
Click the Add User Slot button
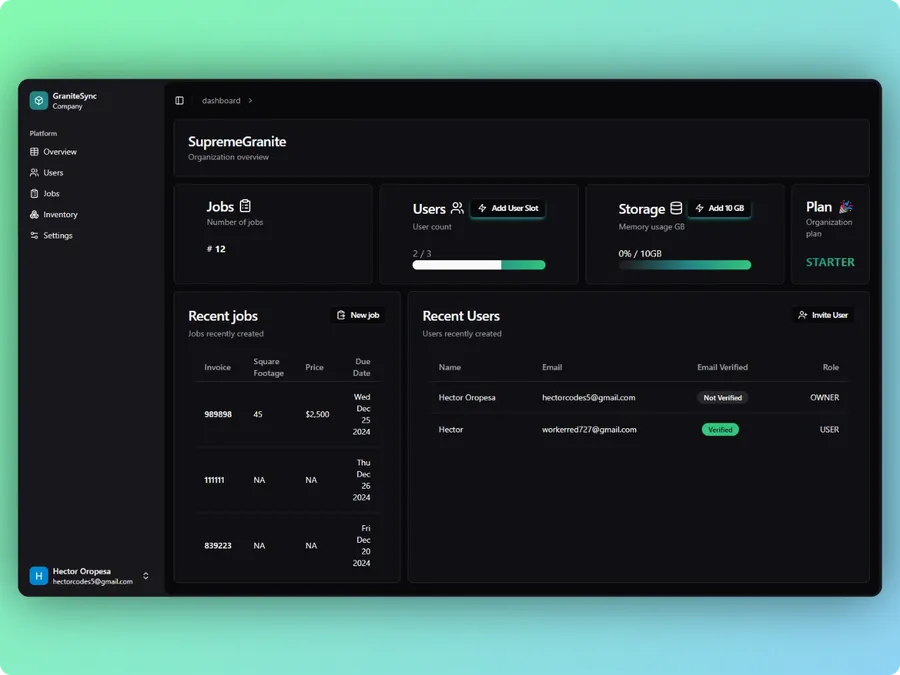[508, 208]
